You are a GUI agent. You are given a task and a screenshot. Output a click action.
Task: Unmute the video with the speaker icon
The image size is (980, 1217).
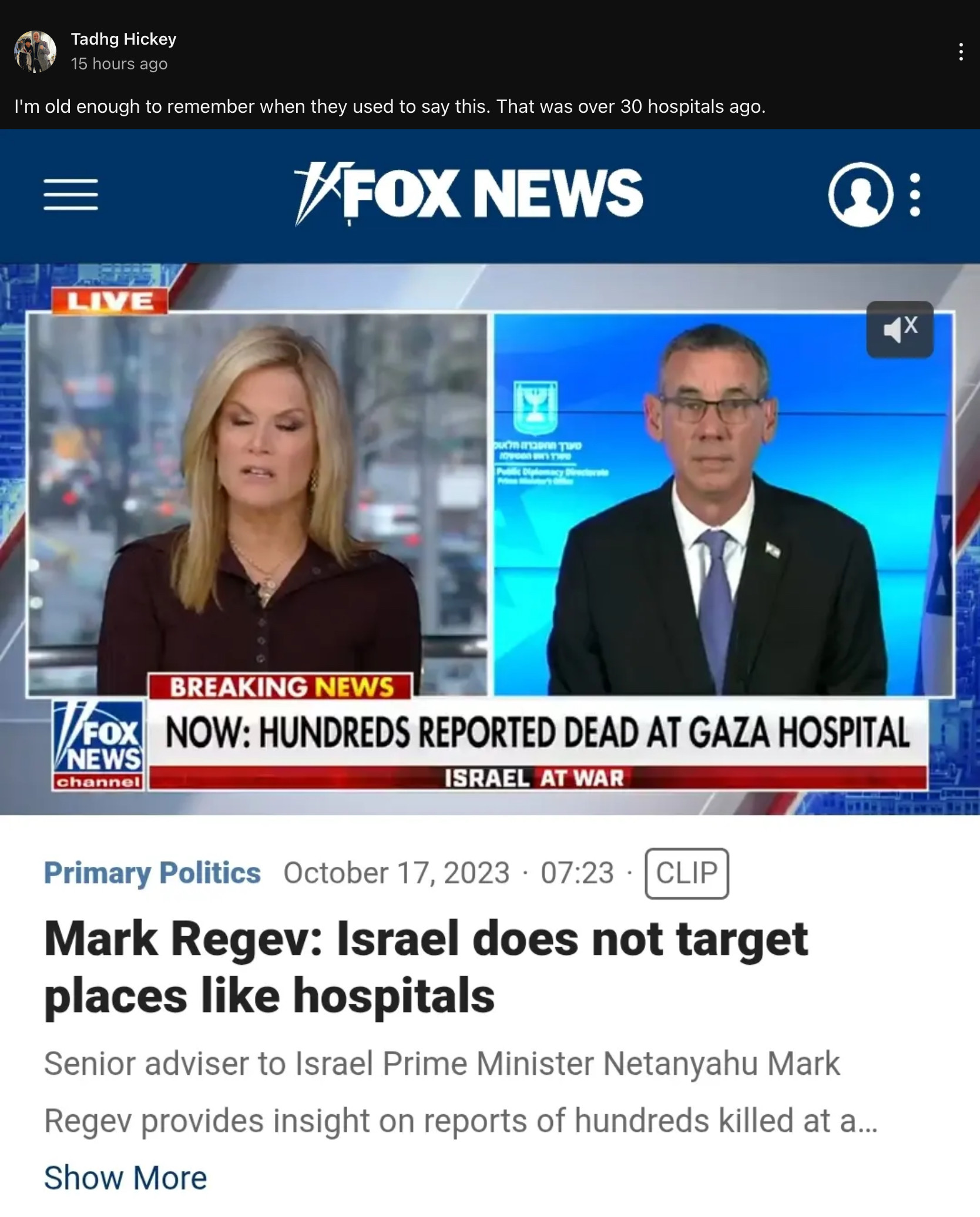click(x=900, y=329)
